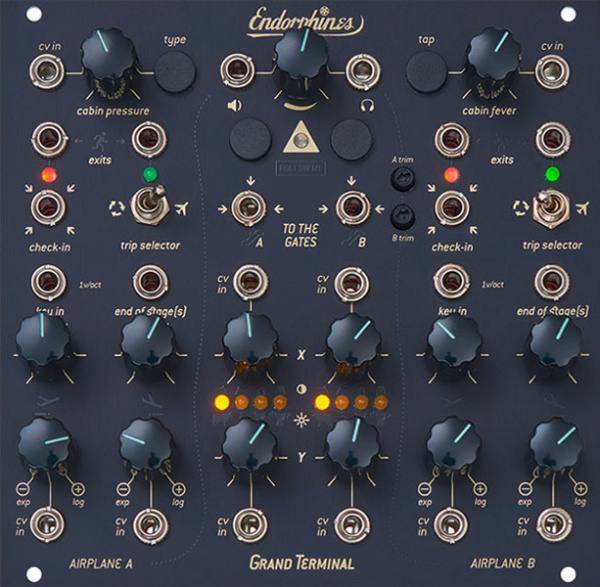Click the AIRPLANE A label
Image resolution: width=600 pixels, height=587 pixels.
101,564
